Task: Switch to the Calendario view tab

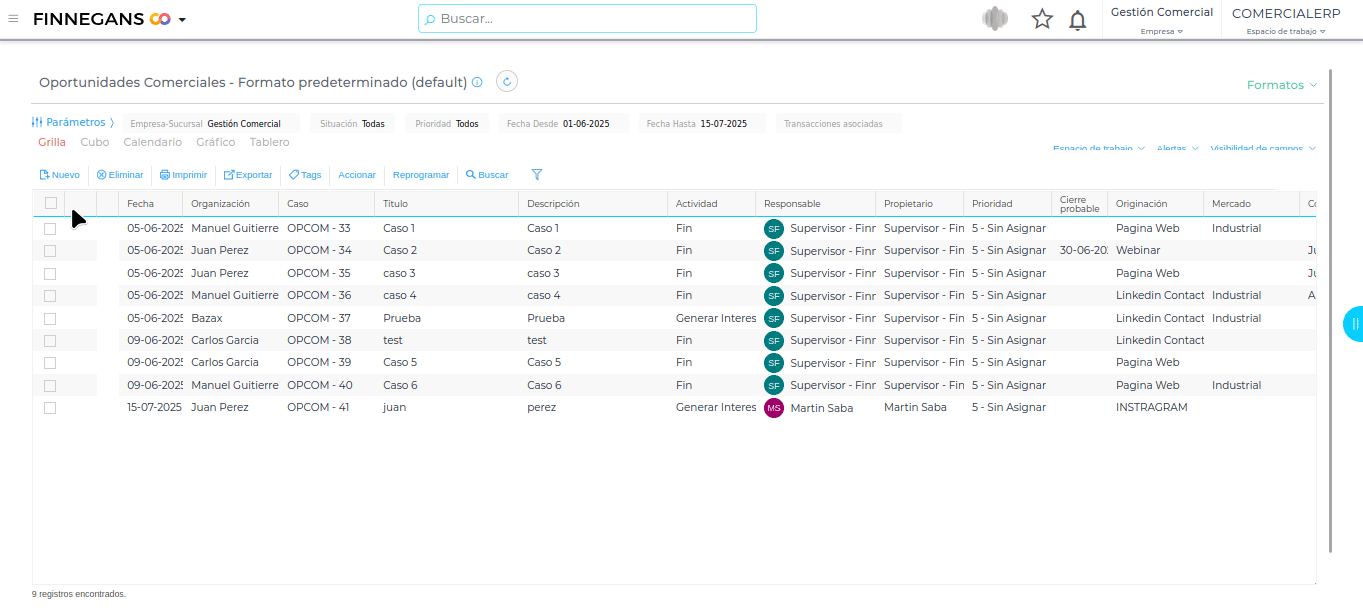Action: click(152, 143)
